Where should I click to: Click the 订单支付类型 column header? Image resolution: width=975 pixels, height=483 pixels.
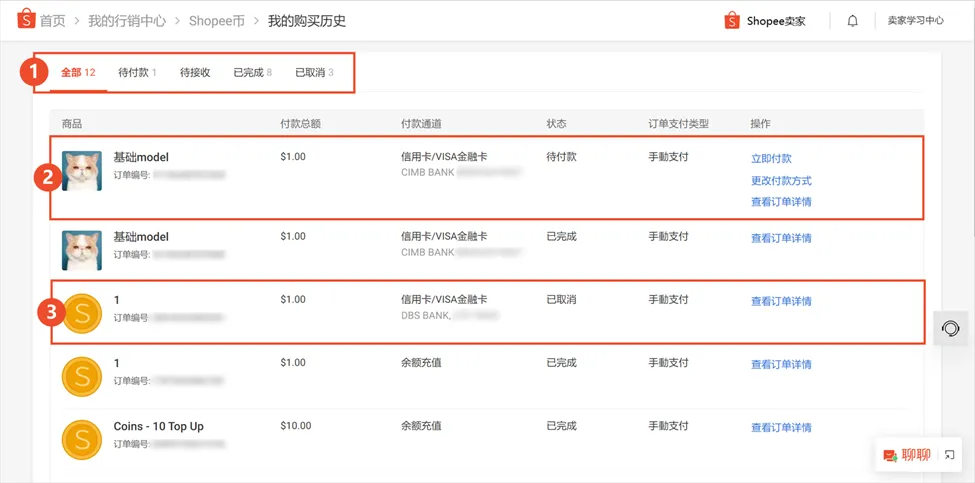pos(678,124)
